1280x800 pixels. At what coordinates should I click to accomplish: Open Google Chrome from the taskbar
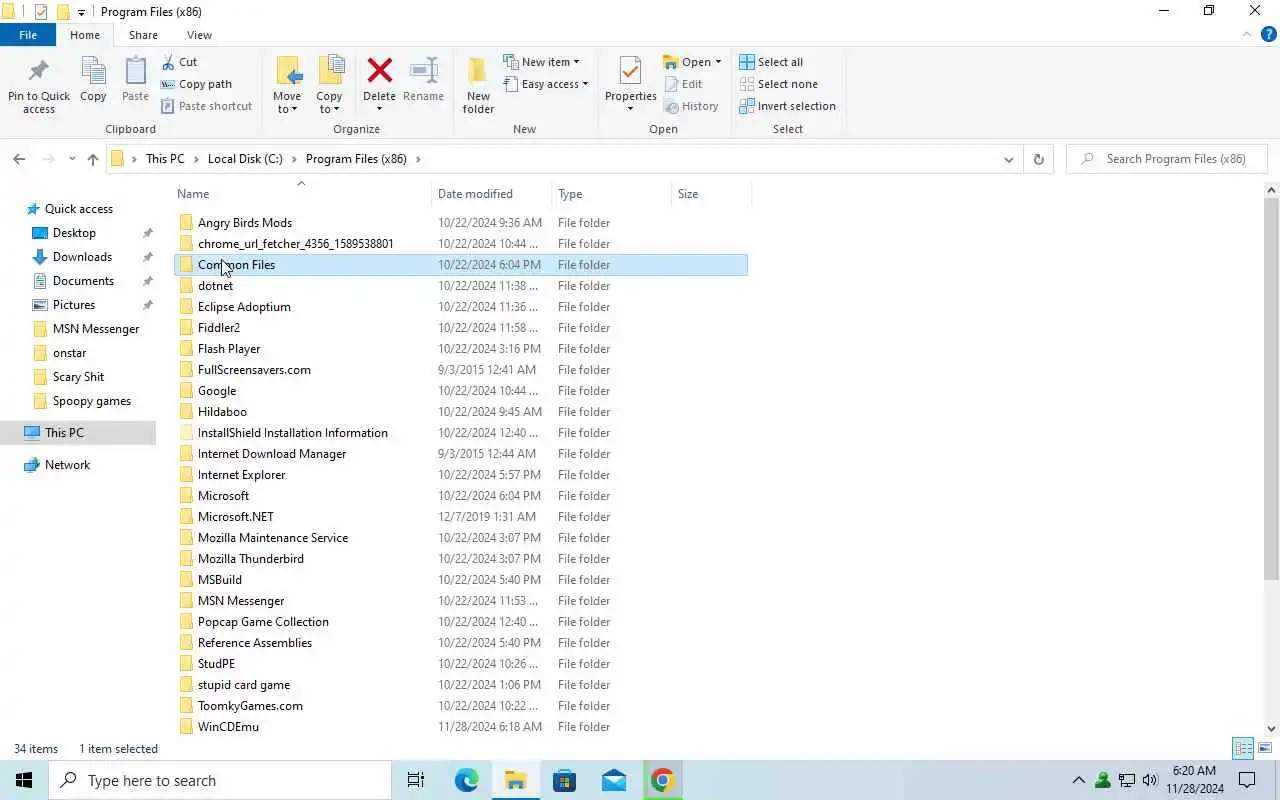(662, 780)
